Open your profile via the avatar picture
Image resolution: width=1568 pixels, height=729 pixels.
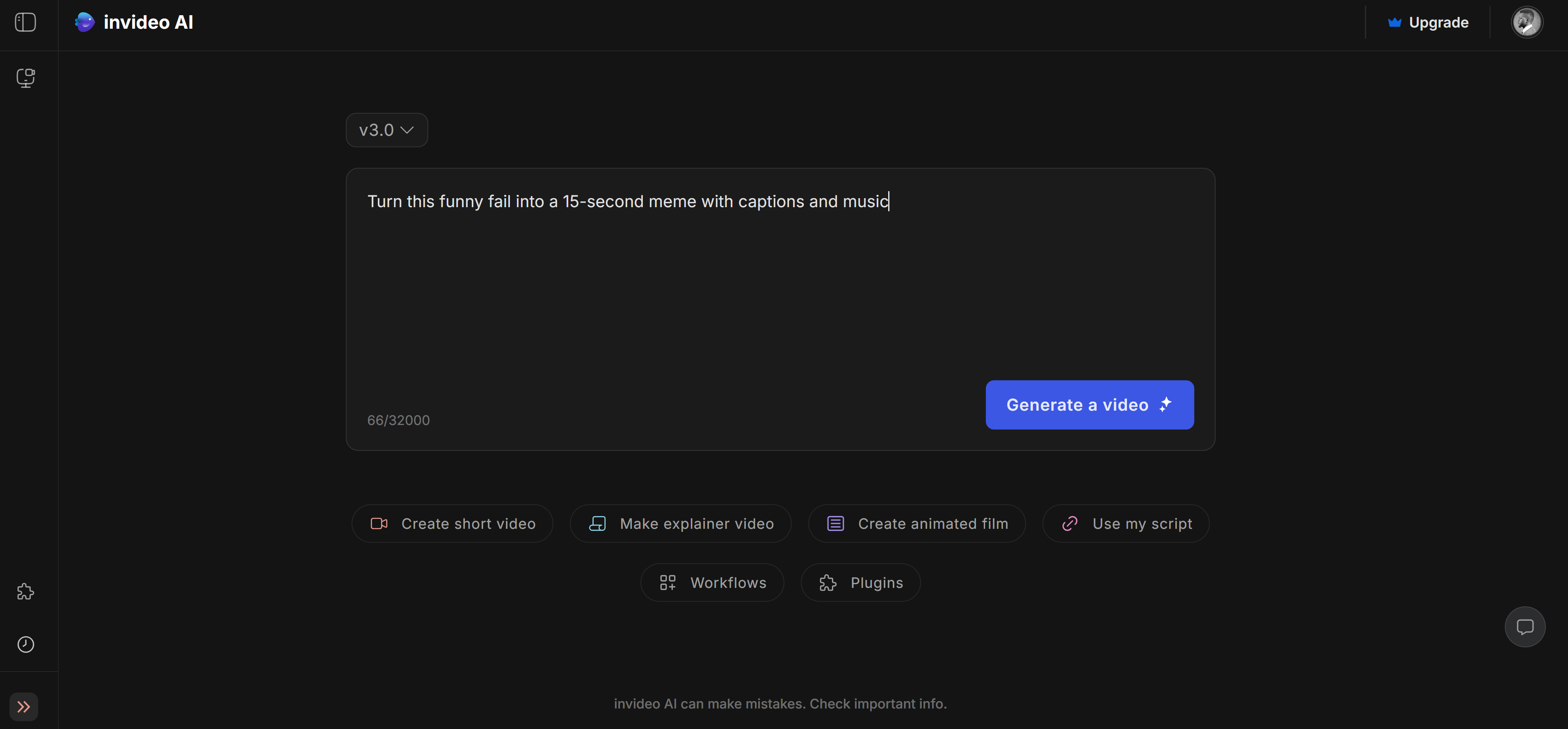[1527, 22]
